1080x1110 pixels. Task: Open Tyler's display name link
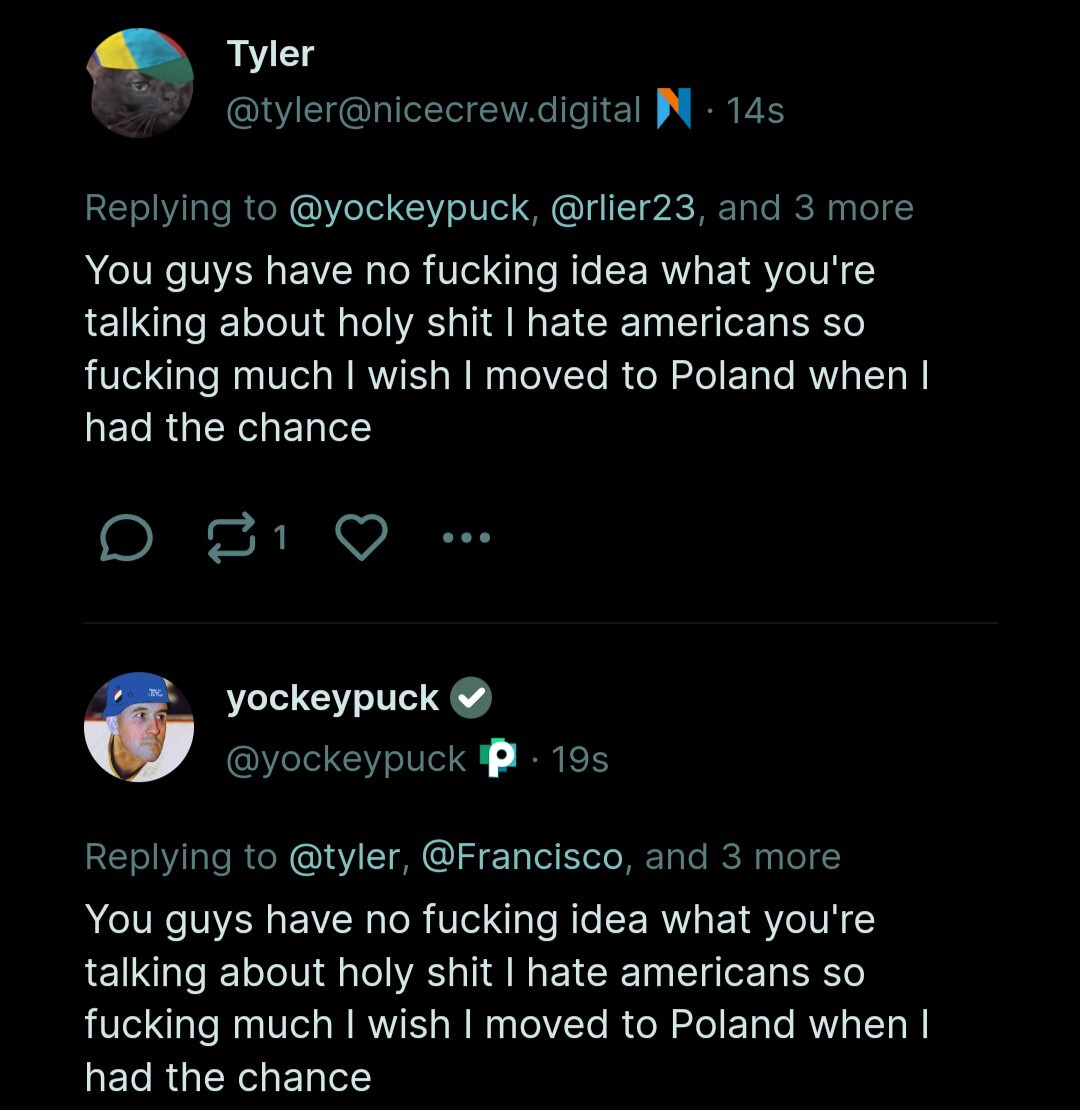[270, 54]
